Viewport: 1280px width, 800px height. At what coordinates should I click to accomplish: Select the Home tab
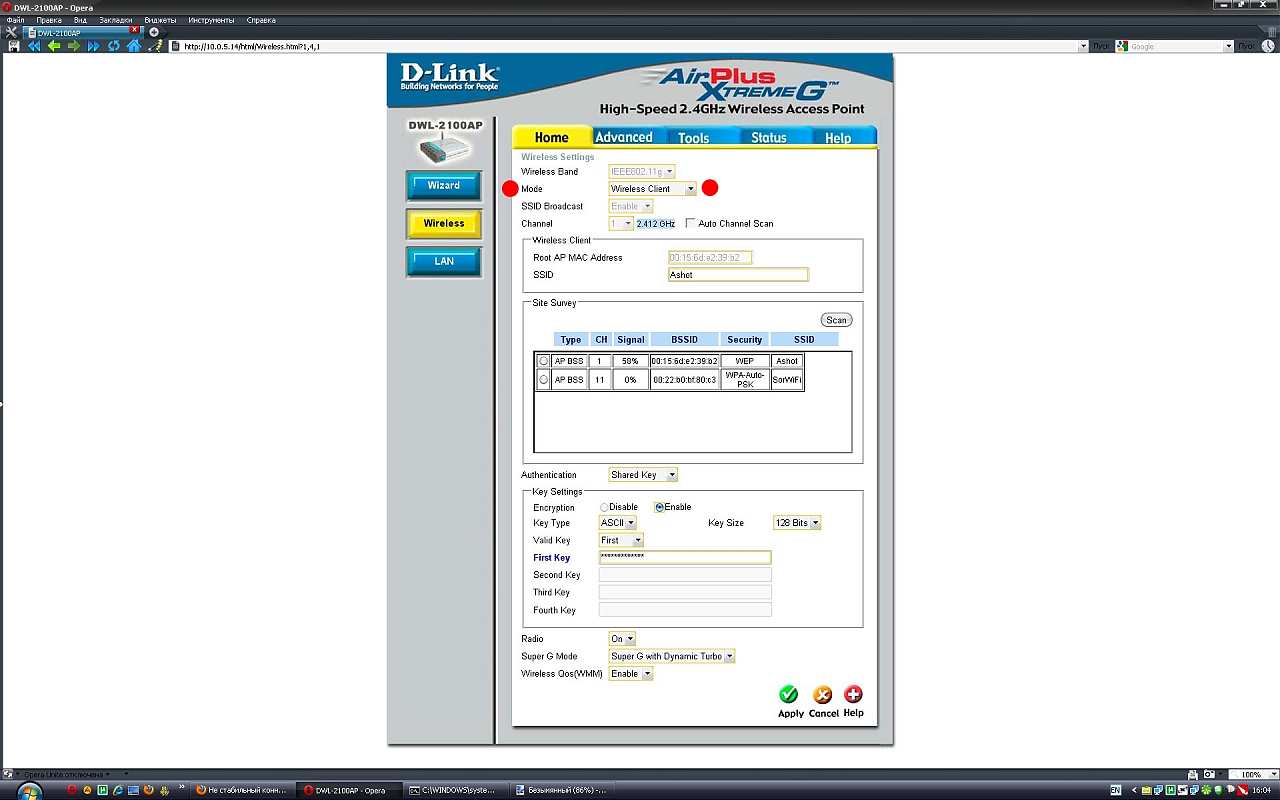(551, 137)
